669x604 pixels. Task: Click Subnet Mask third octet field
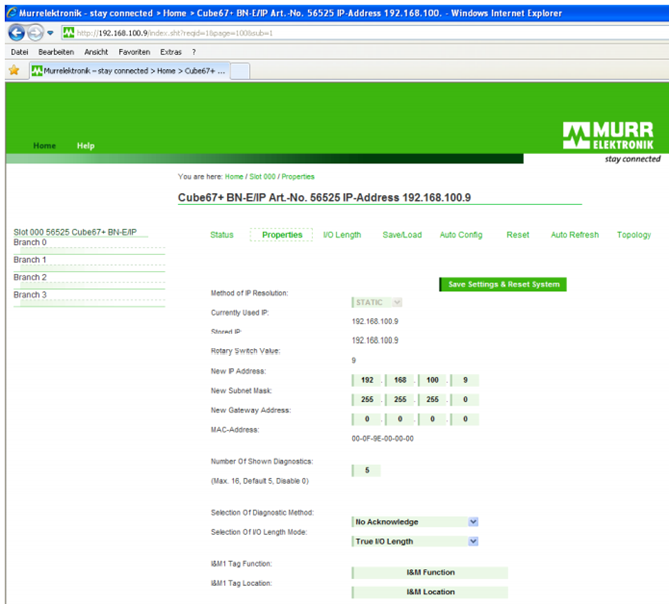point(432,400)
